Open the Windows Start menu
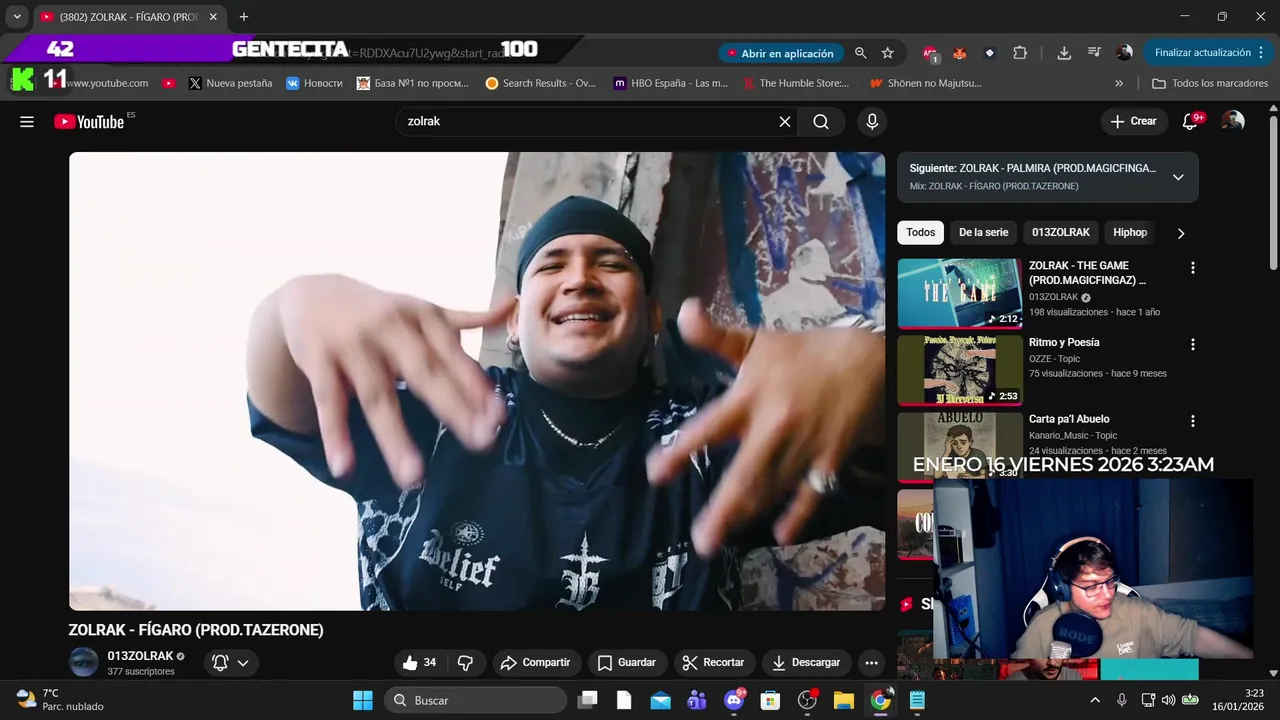Image resolution: width=1280 pixels, height=720 pixels. 362,700
